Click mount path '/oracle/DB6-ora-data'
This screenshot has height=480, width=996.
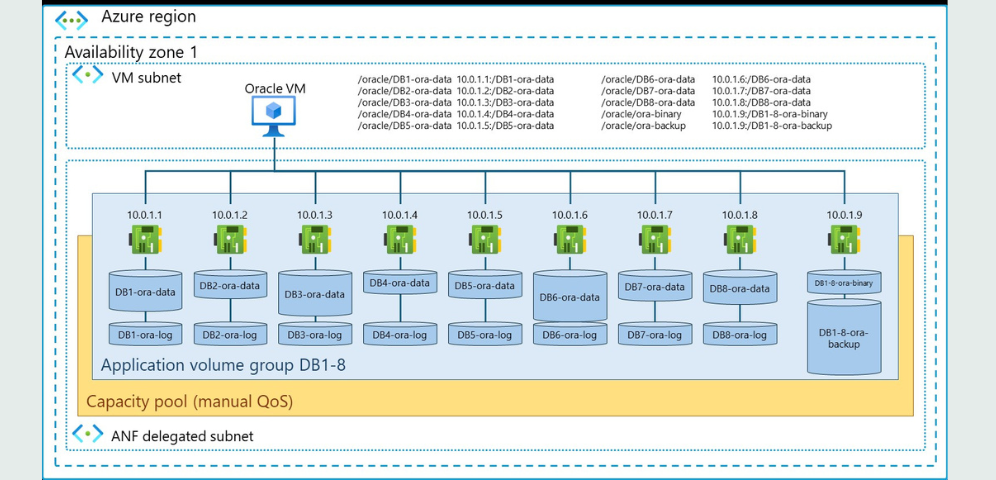648,80
